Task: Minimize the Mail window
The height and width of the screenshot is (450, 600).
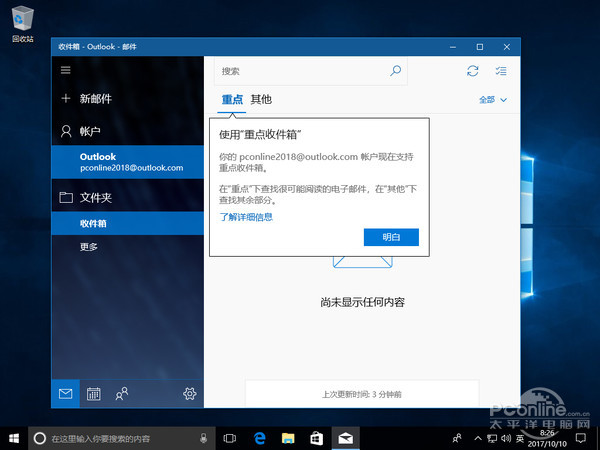Action: coord(453,47)
